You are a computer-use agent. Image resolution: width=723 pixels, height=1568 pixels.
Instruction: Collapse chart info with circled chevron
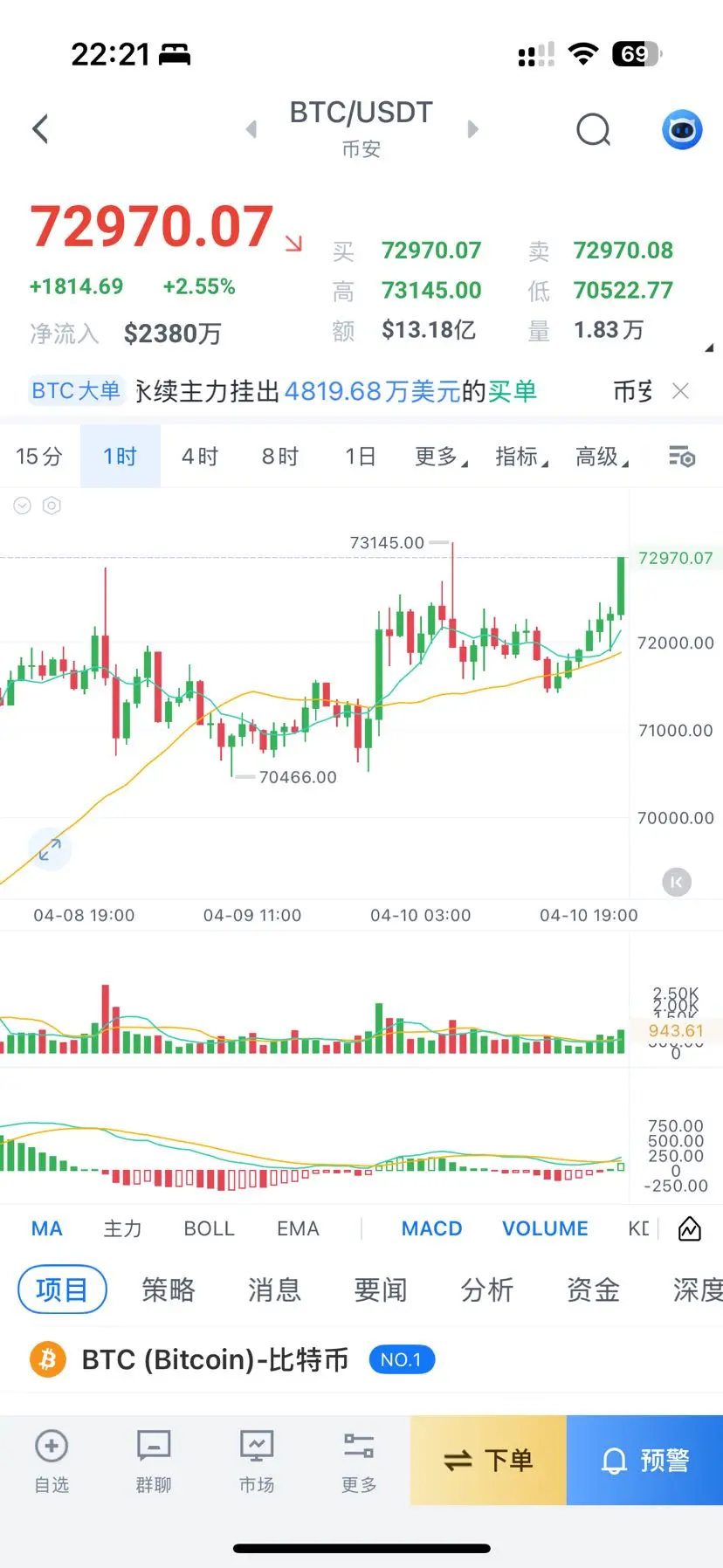coord(23,505)
